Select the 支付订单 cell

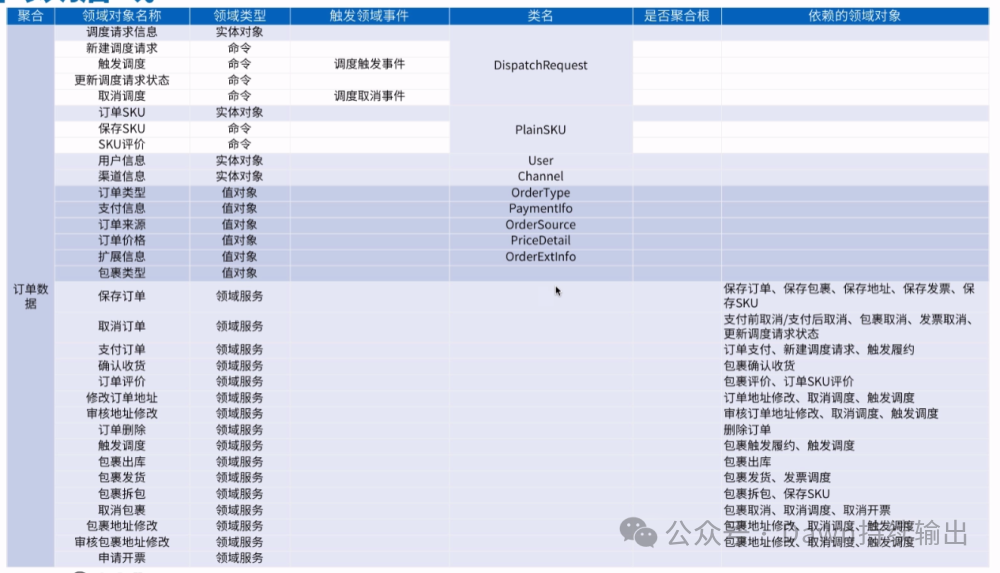(122, 350)
